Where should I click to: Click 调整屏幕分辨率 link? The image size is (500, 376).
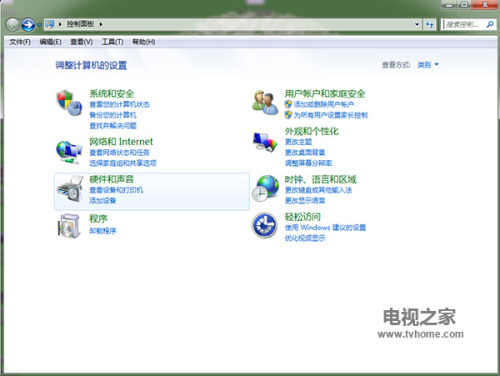308,163
